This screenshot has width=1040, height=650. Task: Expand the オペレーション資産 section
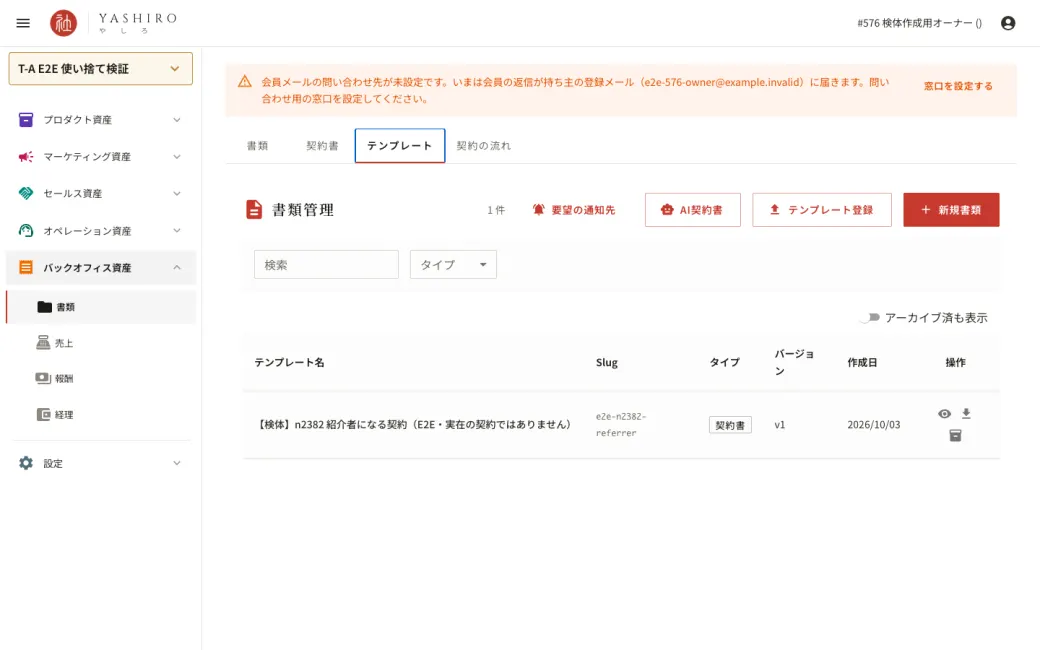(177, 231)
